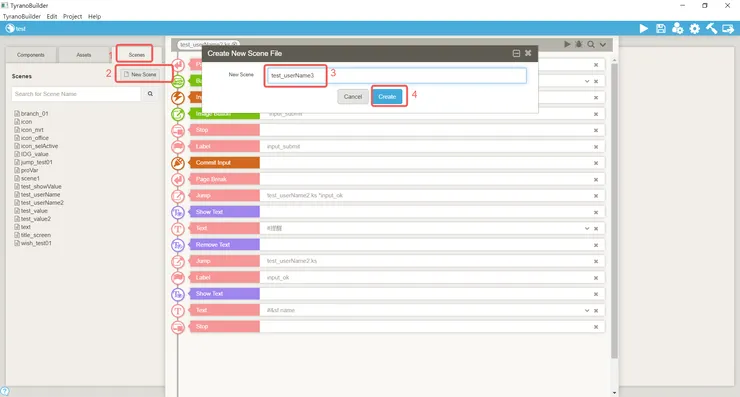The width and height of the screenshot is (740, 397).
Task: Delete the Label input_submit row with its X
Action: [596, 147]
